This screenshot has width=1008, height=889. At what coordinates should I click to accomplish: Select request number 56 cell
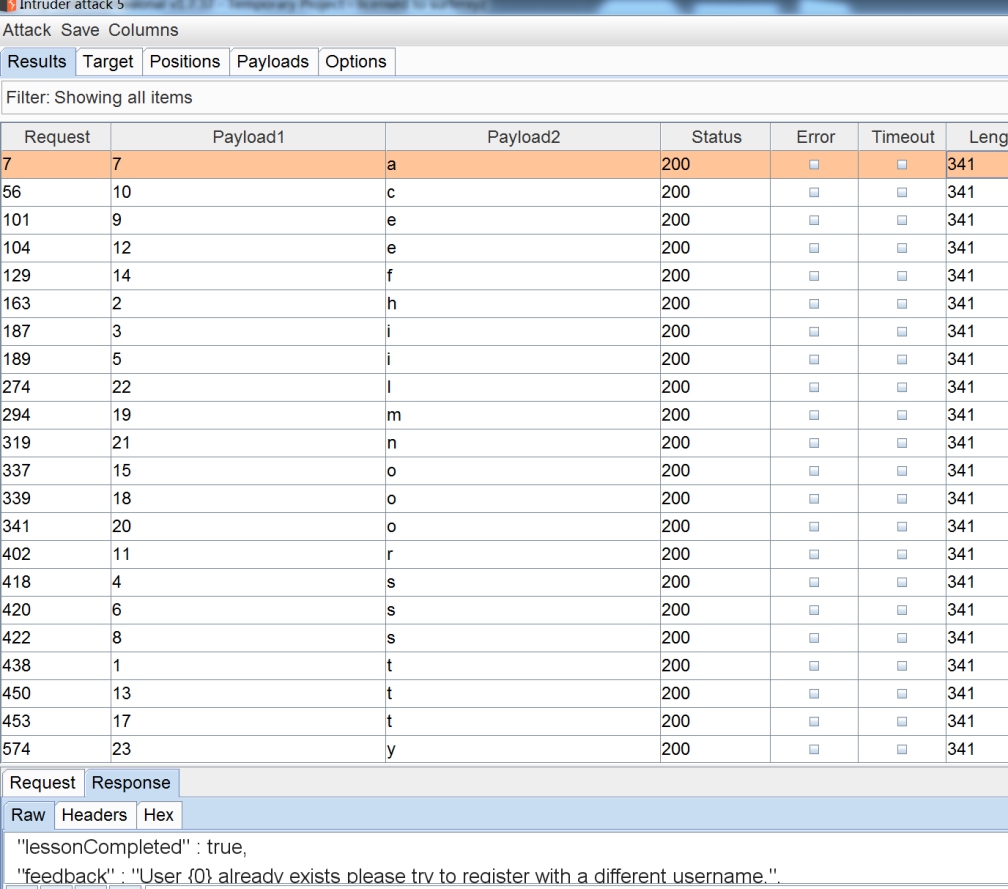click(56, 192)
